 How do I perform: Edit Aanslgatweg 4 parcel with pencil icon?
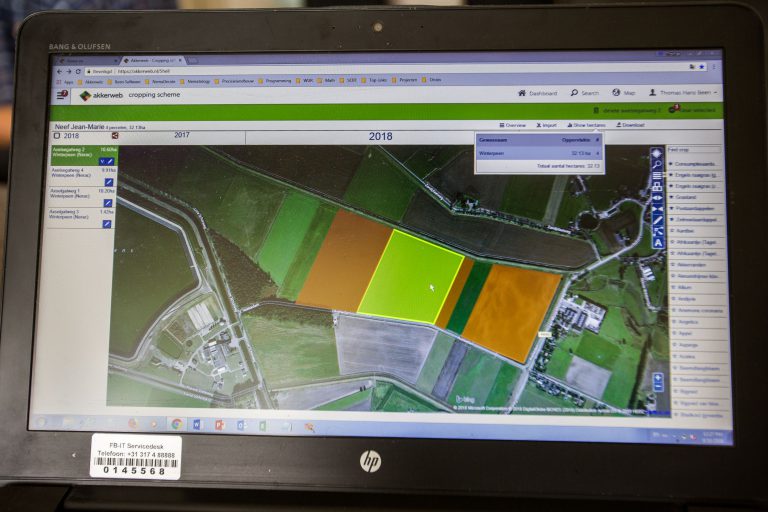[108, 182]
